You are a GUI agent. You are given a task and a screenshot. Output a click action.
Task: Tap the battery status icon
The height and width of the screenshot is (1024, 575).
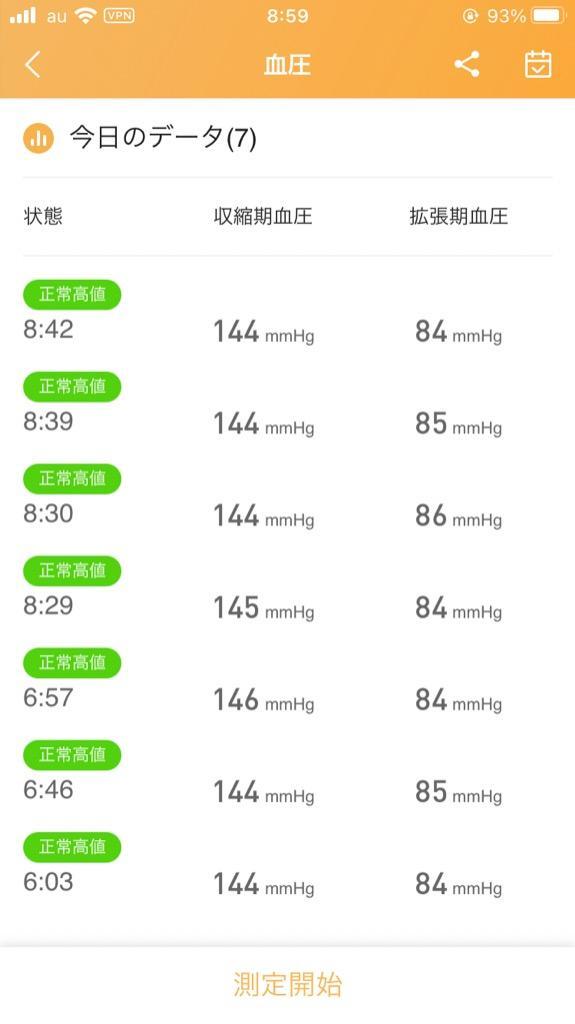[548, 16]
